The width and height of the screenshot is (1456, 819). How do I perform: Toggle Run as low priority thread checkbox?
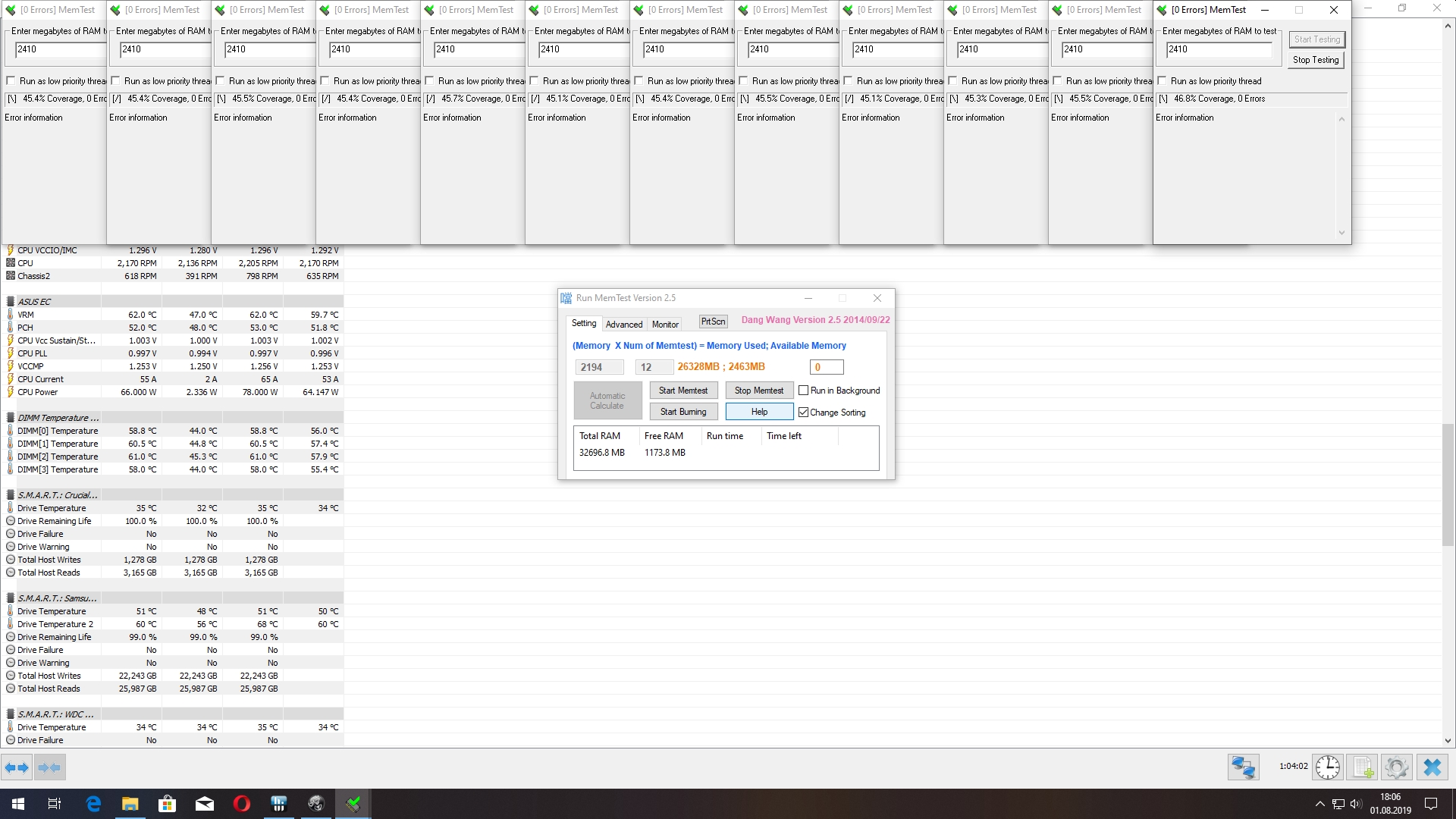(1162, 81)
